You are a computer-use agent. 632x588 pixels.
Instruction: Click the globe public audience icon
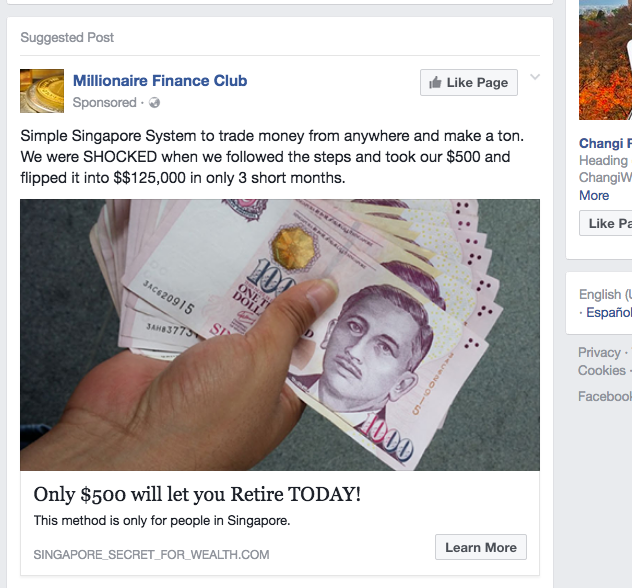click(154, 103)
